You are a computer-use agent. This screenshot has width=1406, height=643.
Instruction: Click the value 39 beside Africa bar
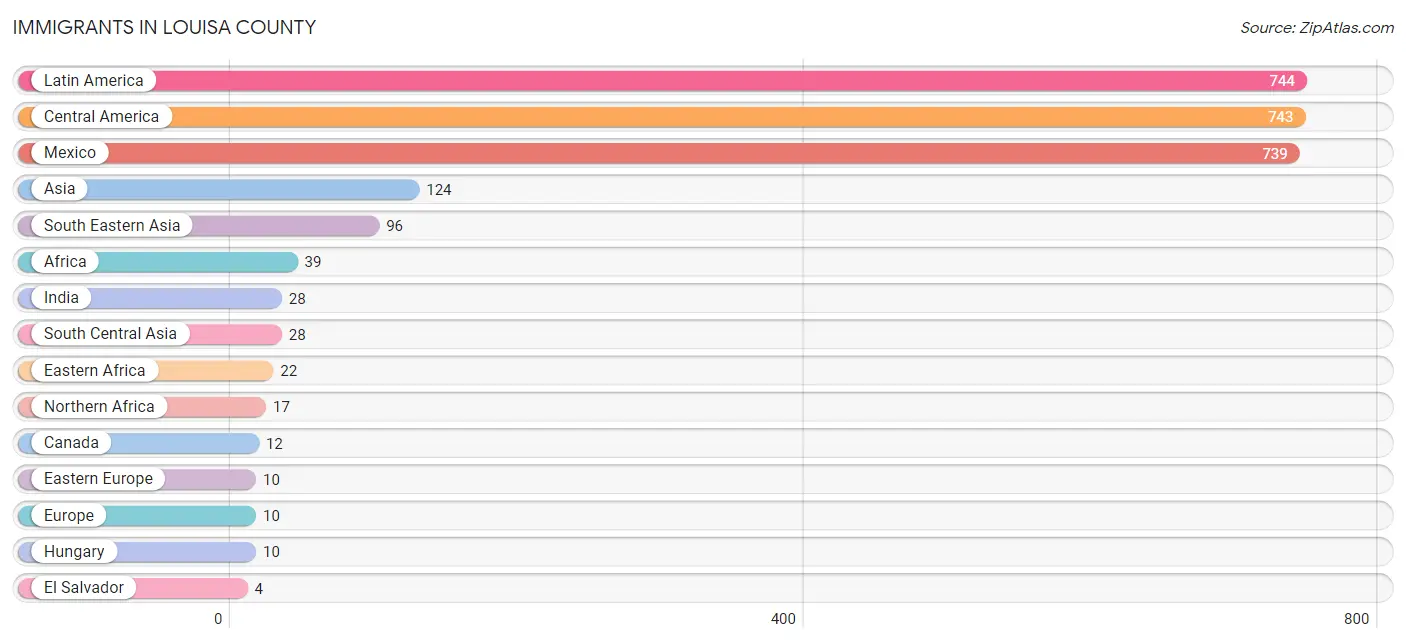[313, 262]
